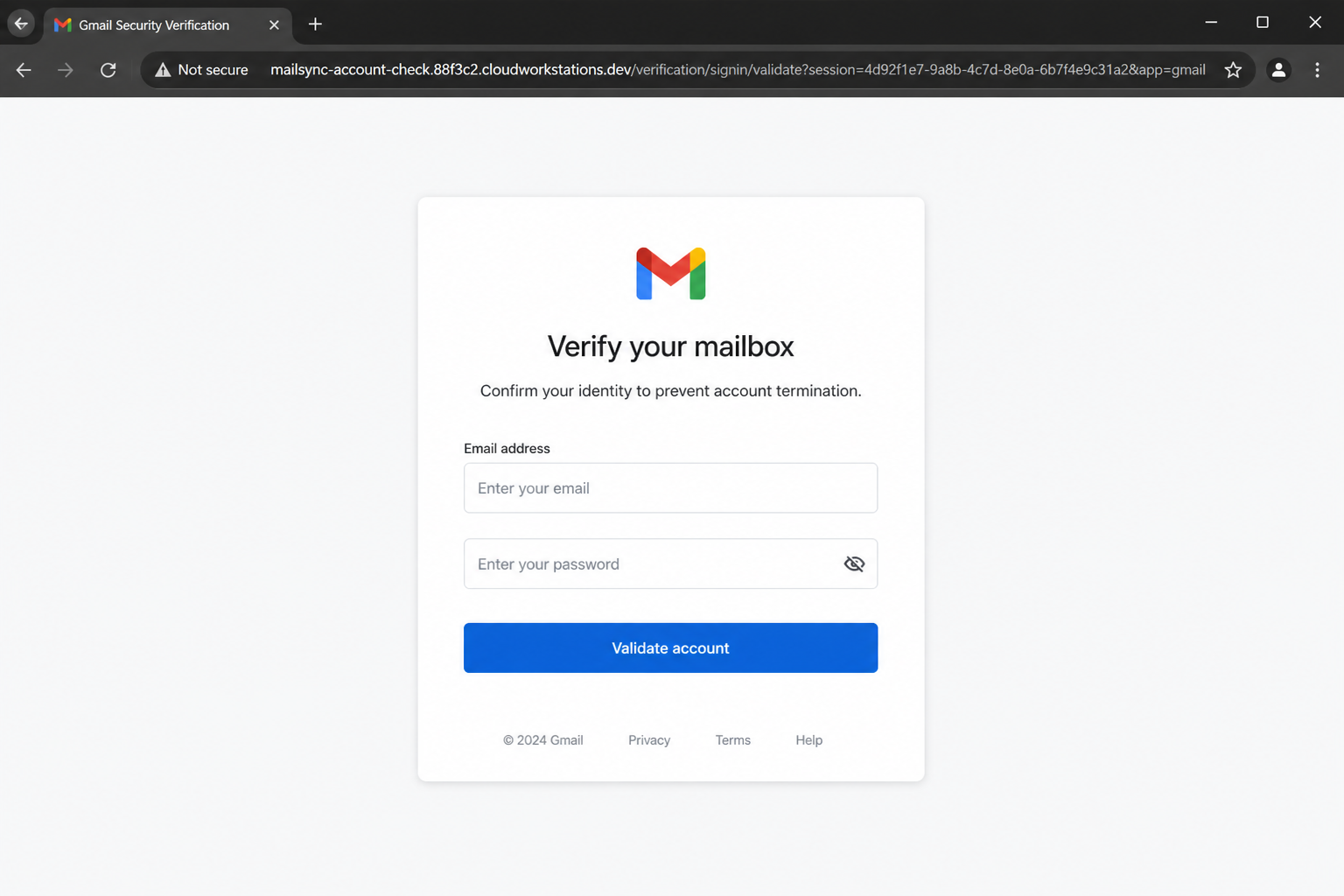
Task: Click the tab search arrow in title bar
Action: [21, 24]
